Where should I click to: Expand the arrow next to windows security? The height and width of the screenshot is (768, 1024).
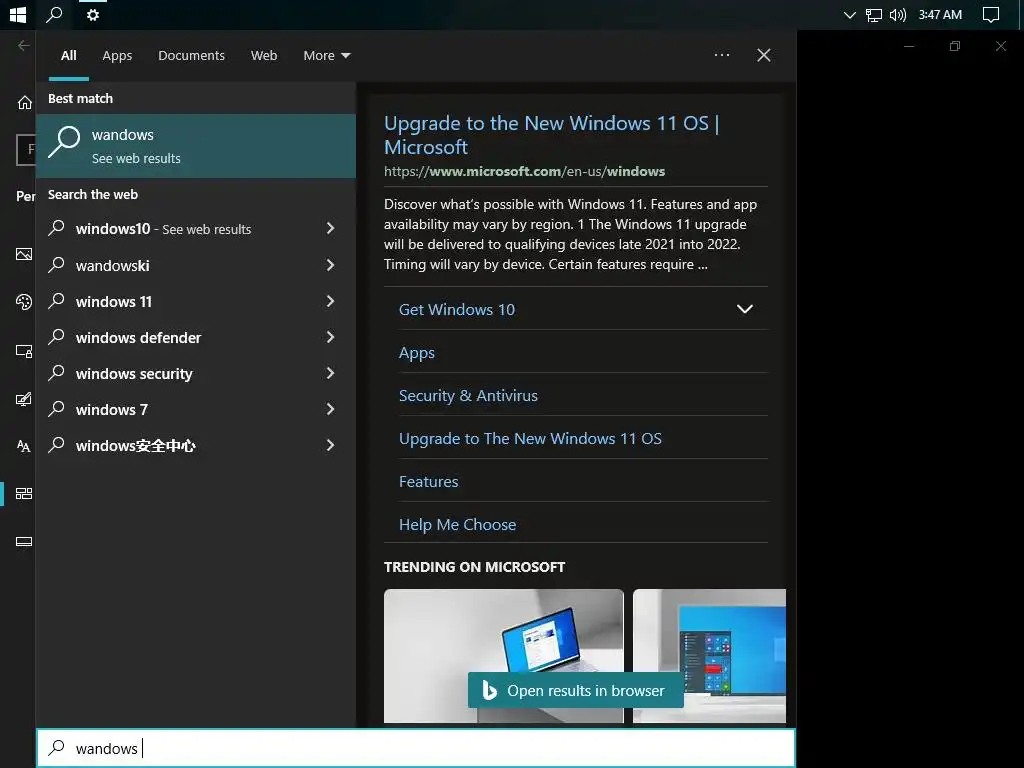(330, 373)
